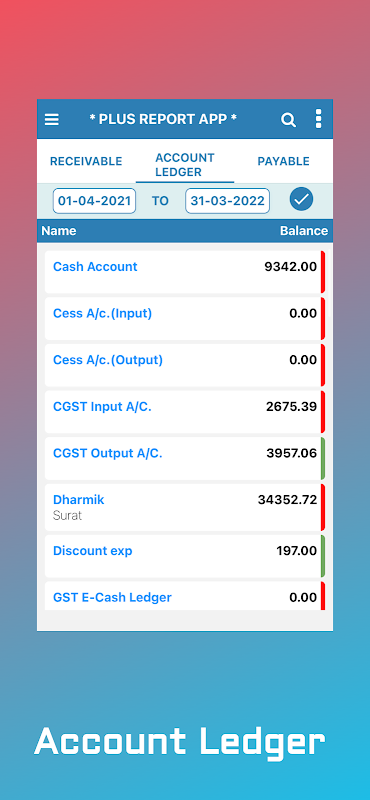View CGST Input A/C. details
The width and height of the screenshot is (370, 800).
click(185, 412)
